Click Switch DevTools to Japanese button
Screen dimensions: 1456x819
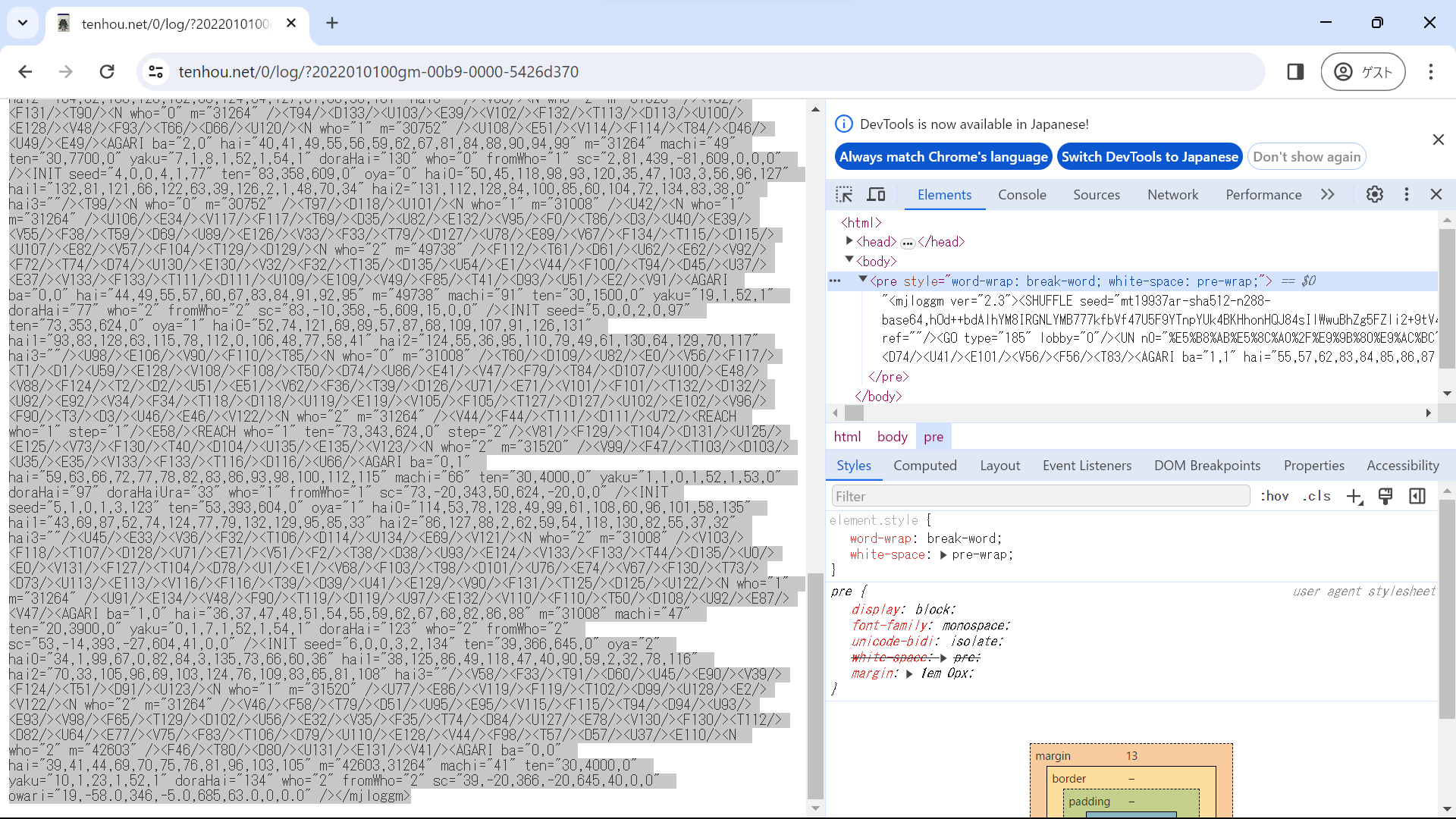[x=1149, y=156]
